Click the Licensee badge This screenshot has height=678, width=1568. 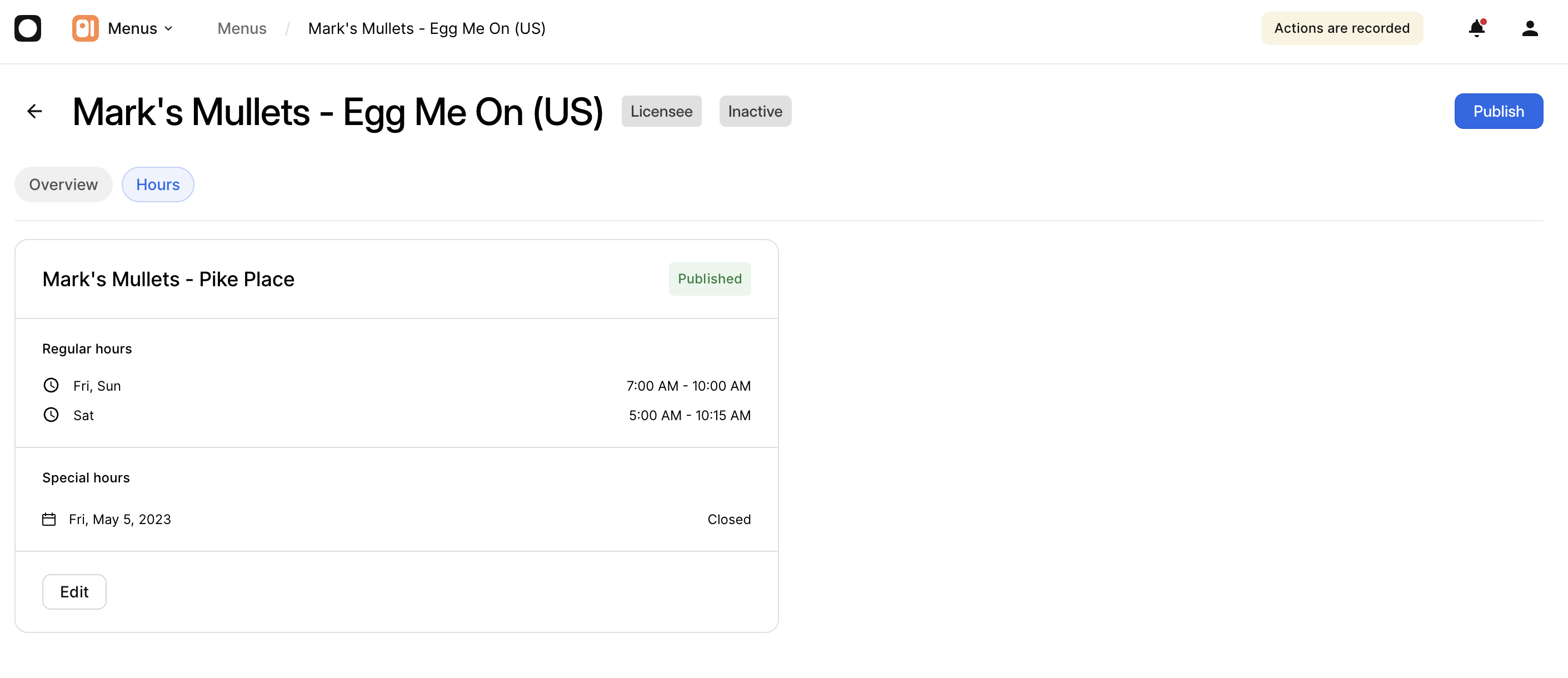pos(661,111)
